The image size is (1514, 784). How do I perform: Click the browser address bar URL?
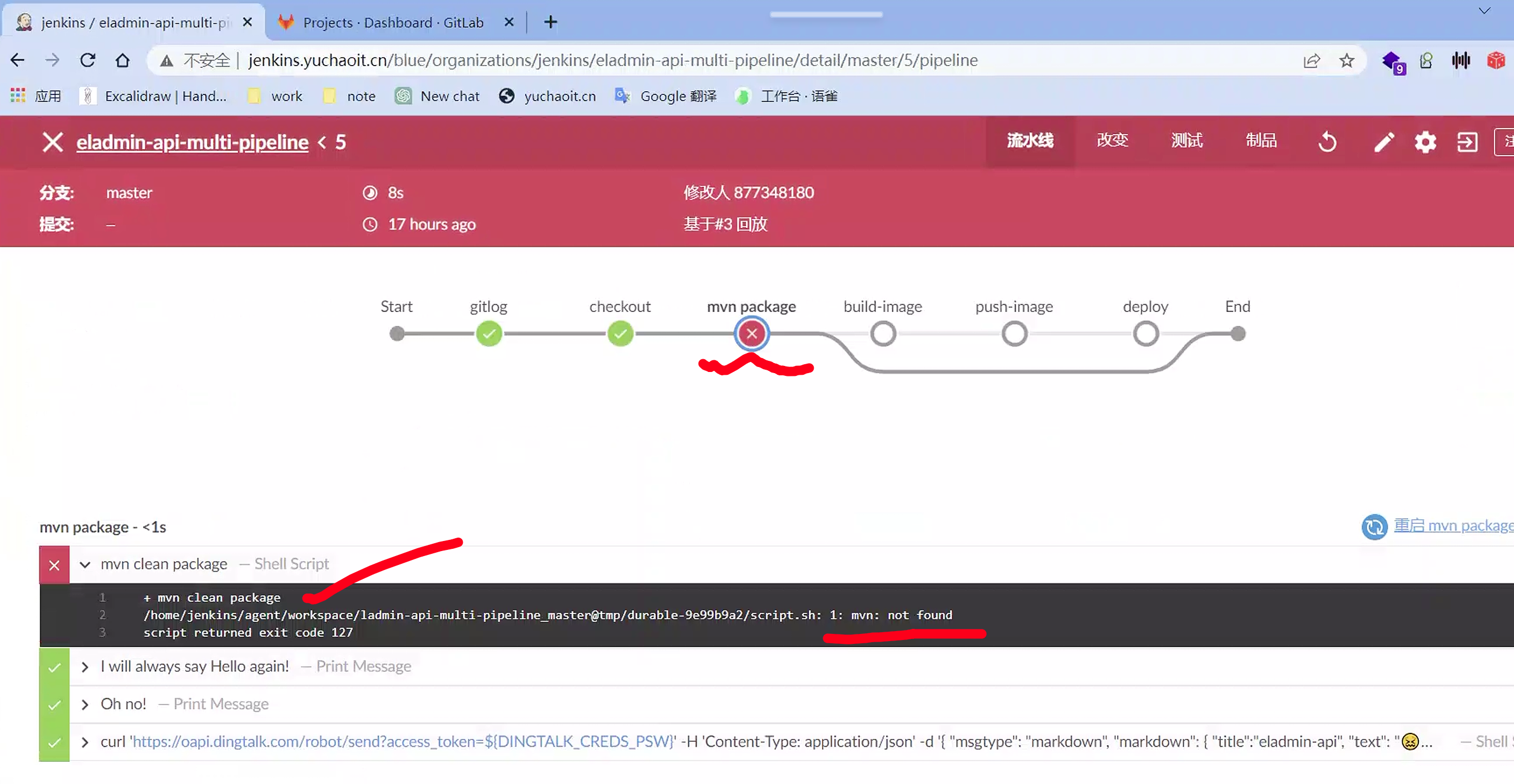coord(611,61)
